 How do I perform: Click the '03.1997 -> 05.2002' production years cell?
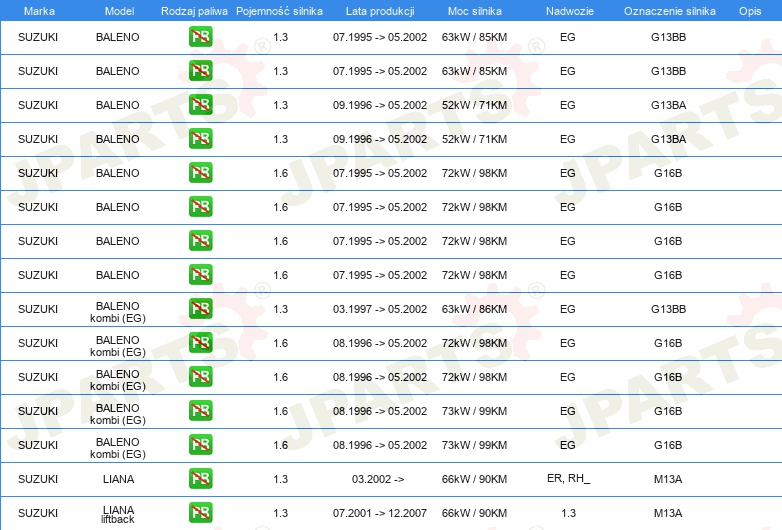click(x=380, y=309)
